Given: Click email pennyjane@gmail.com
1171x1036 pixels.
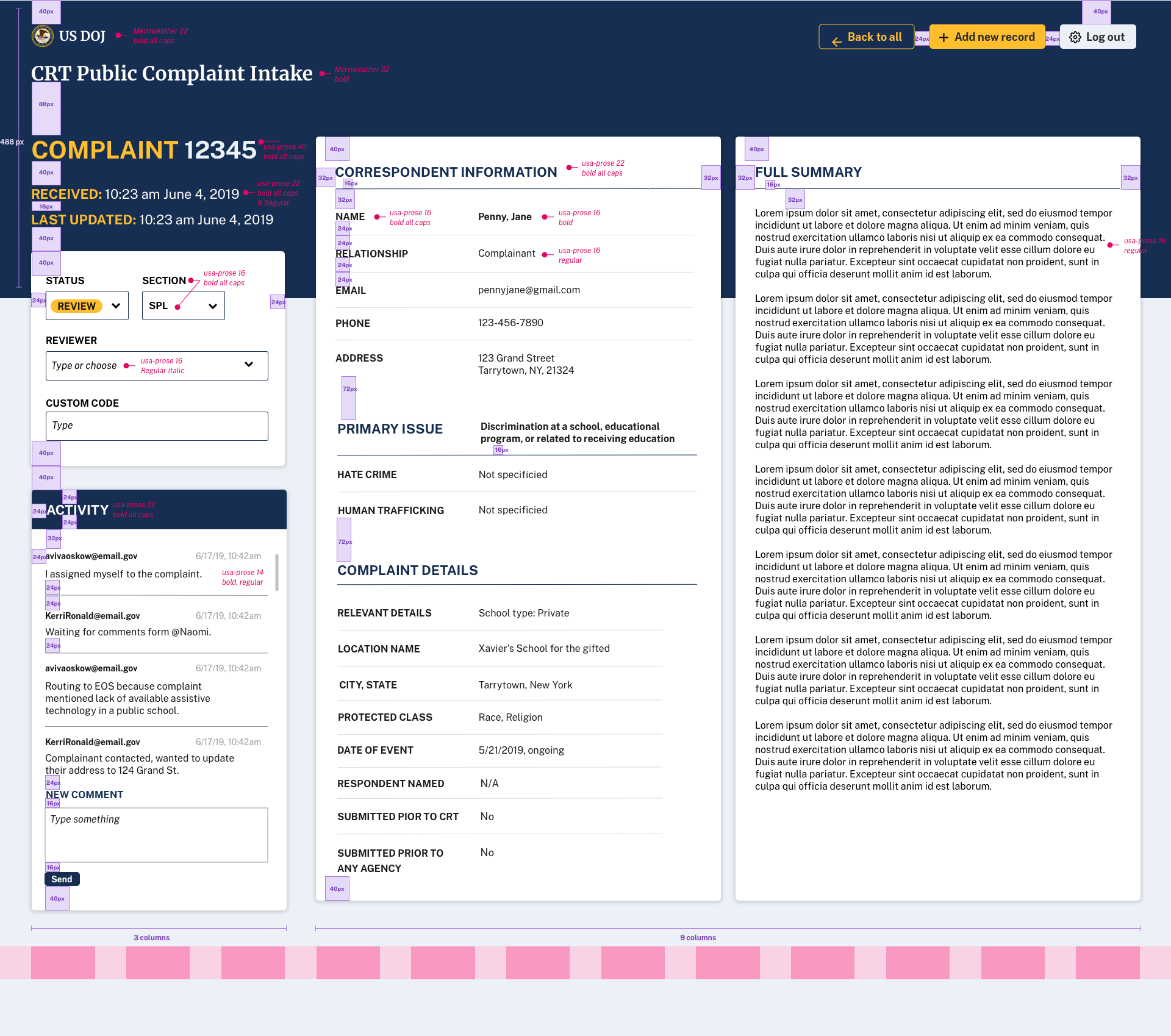Looking at the screenshot, I should [x=529, y=290].
